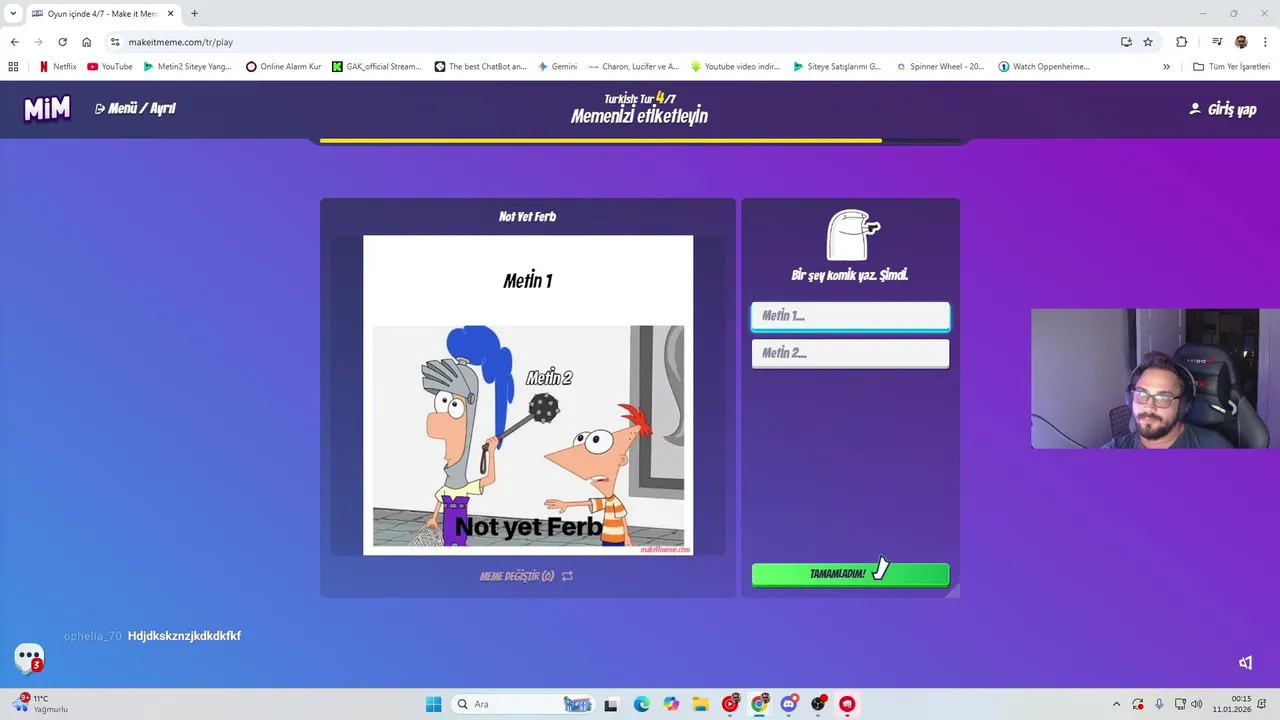The image size is (1280, 720).
Task: Open the weather widget 11°C Yağmurlu
Action: point(40,704)
